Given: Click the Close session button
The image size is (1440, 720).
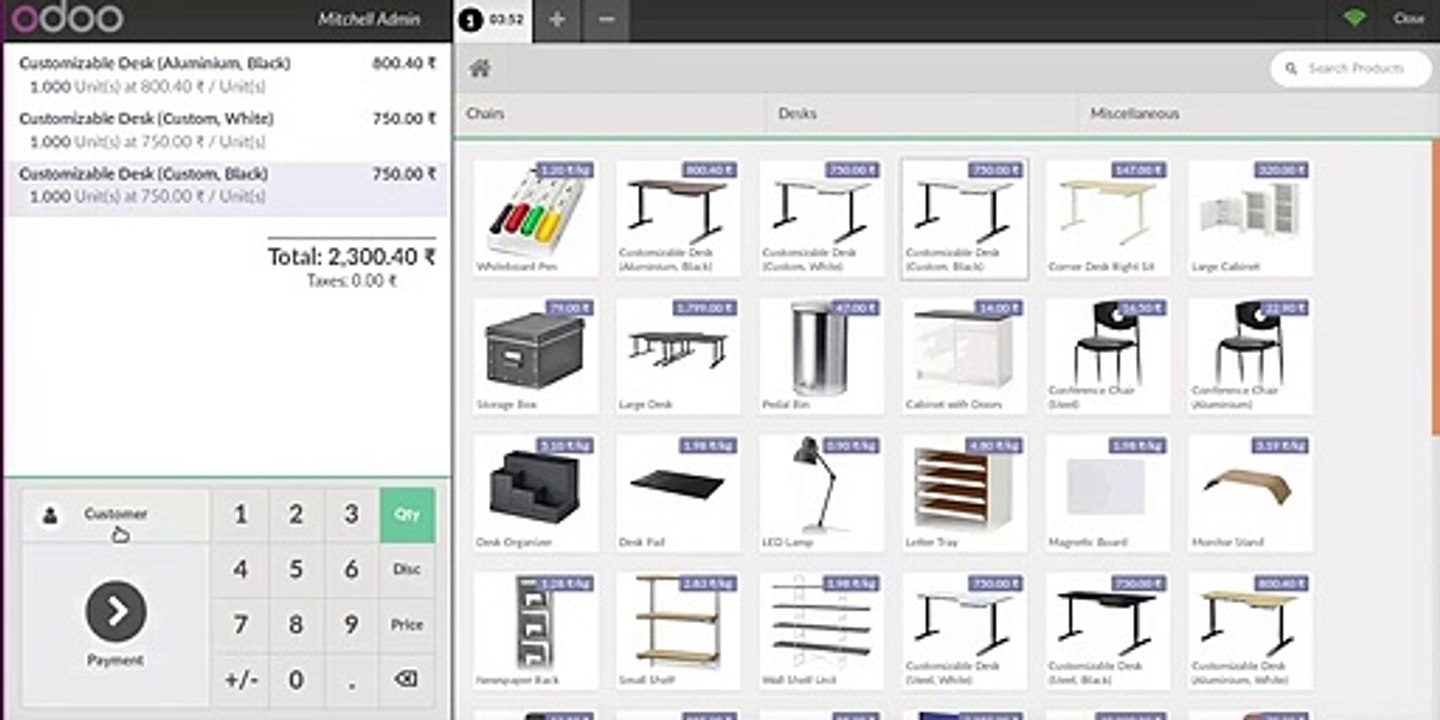Looking at the screenshot, I should (x=1409, y=19).
